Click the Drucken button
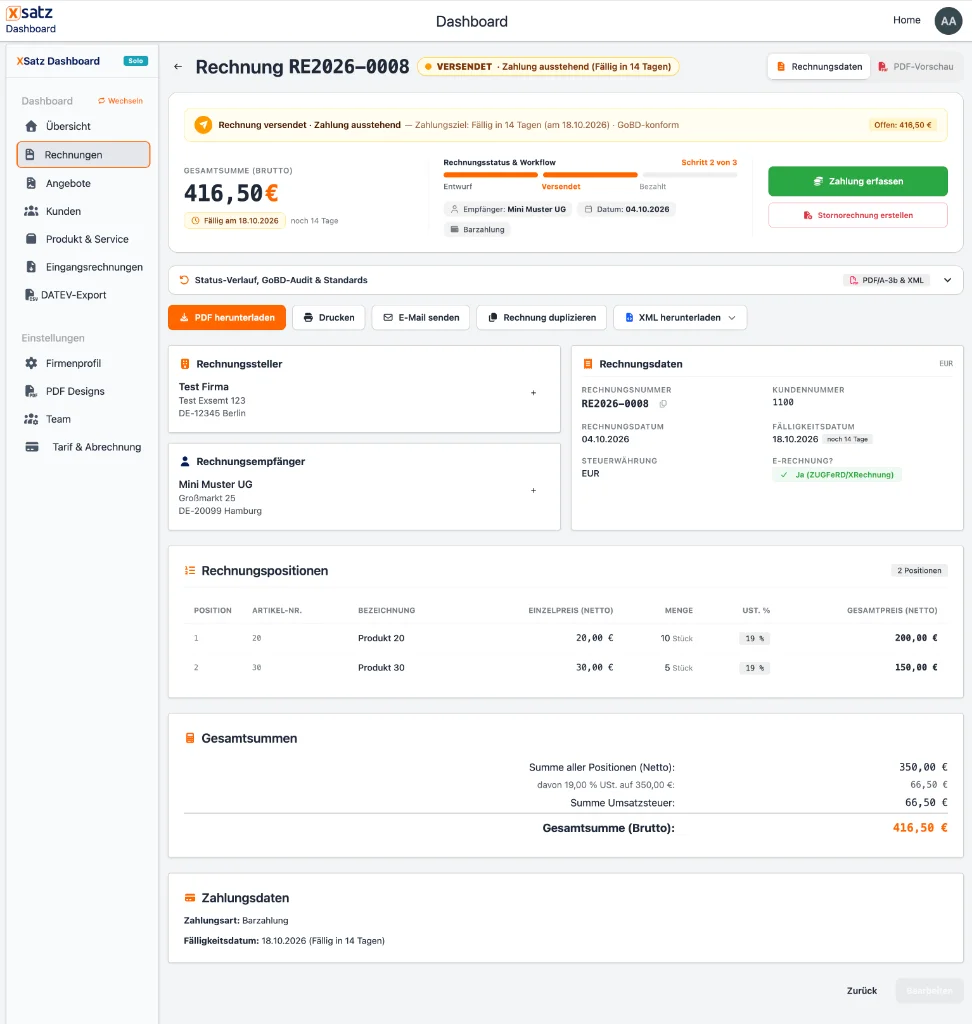 coord(329,317)
